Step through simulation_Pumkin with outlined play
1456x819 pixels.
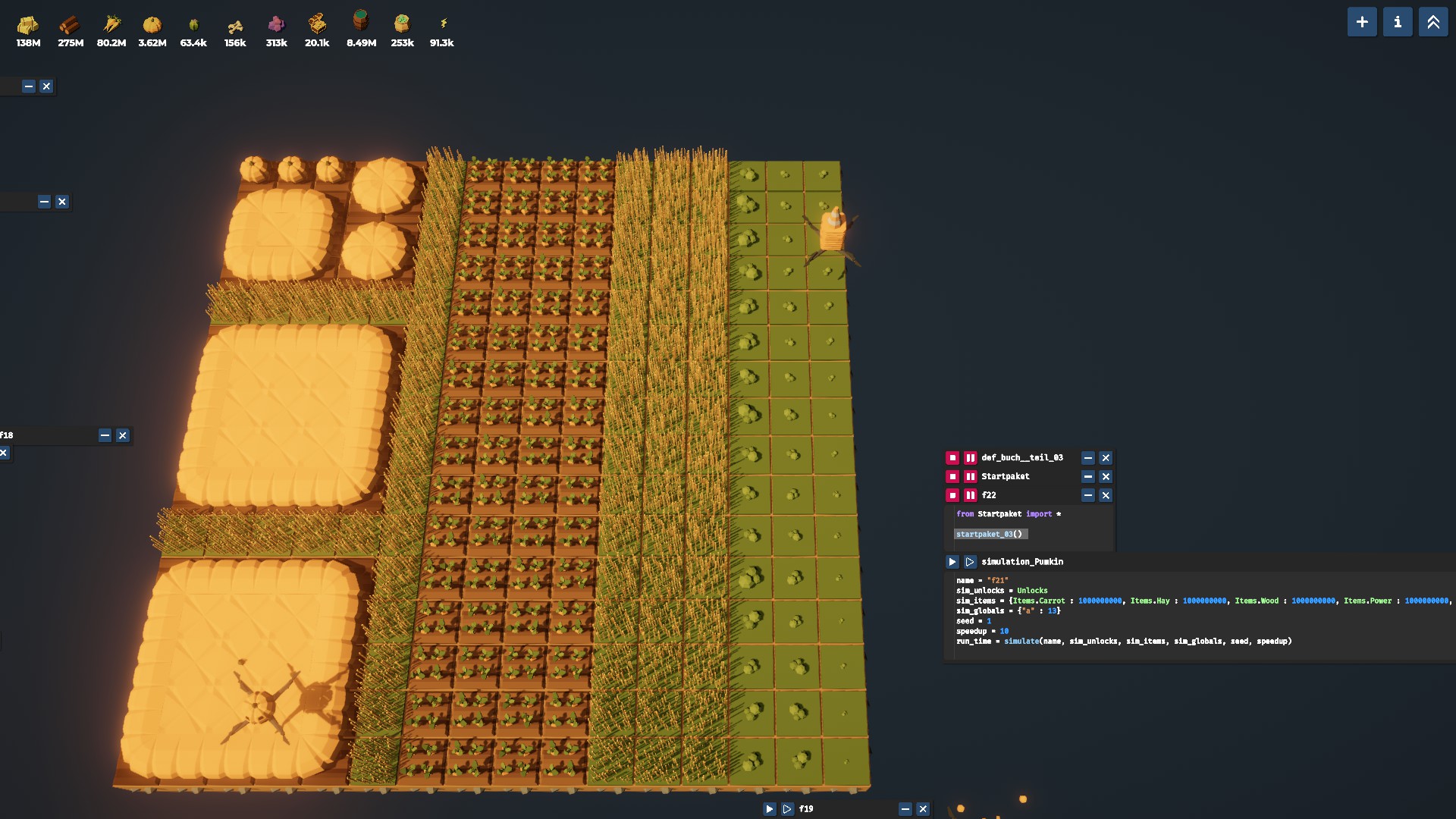[970, 562]
